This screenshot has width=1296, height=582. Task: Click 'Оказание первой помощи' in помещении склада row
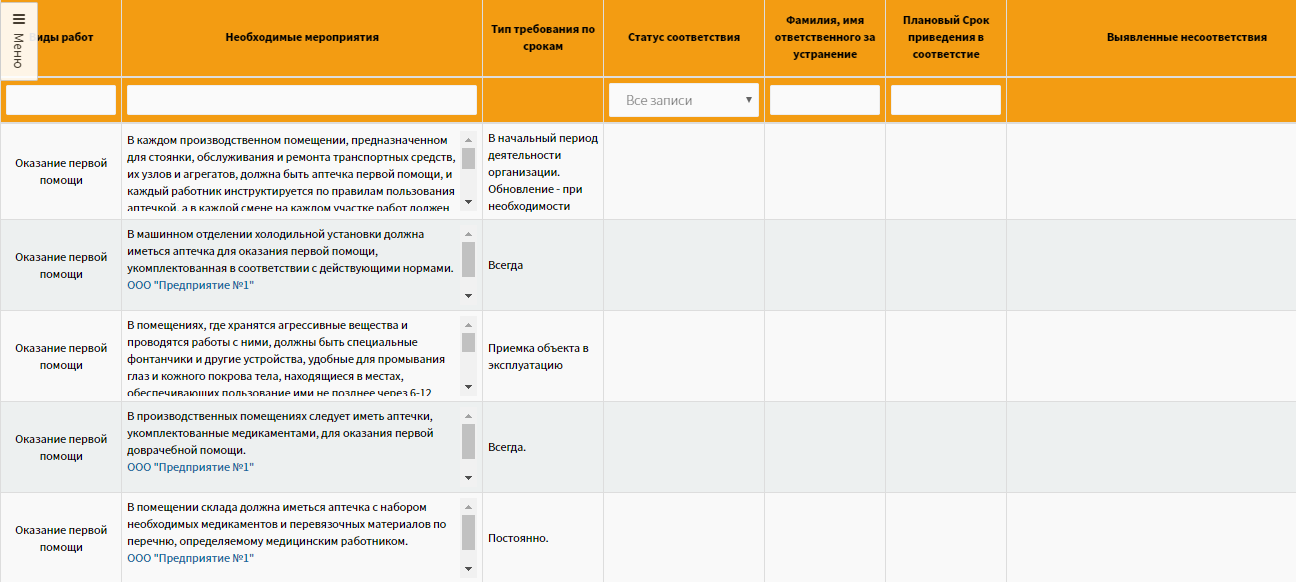coord(61,538)
